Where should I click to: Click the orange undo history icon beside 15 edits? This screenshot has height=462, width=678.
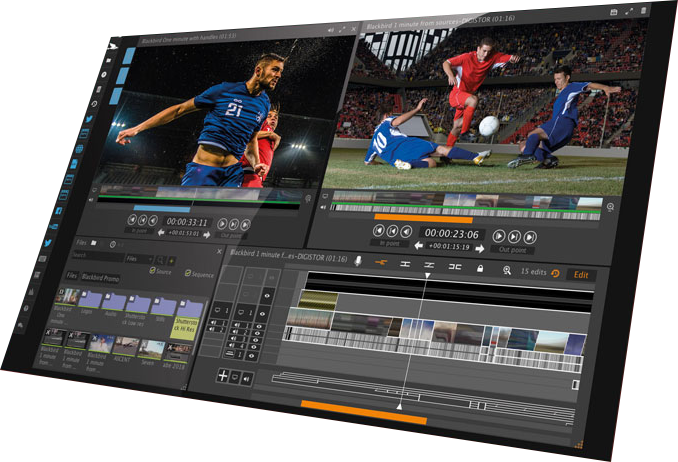pos(556,273)
